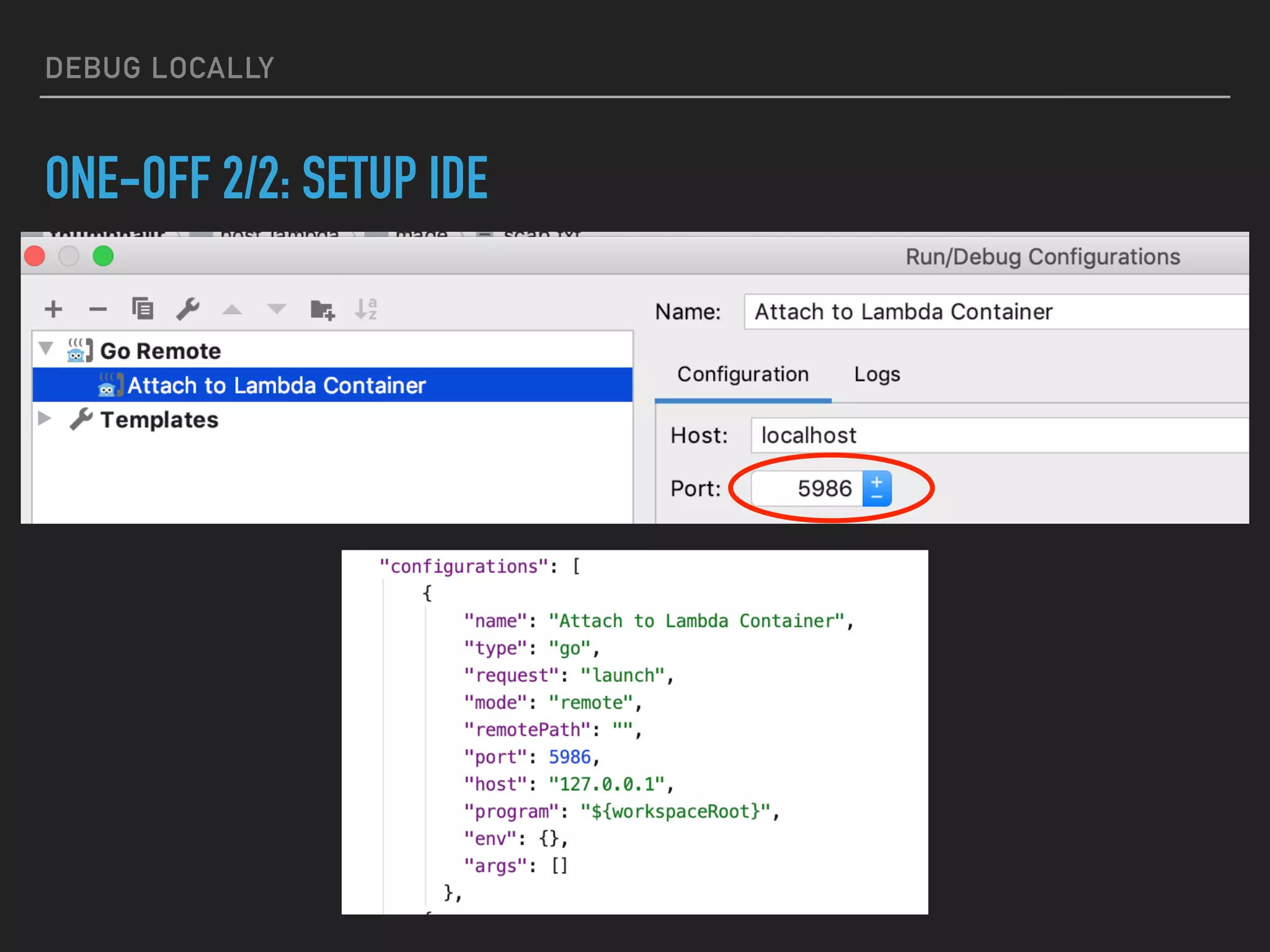Click the Host field containing localhost
The width and height of the screenshot is (1270, 952).
(x=1000, y=435)
